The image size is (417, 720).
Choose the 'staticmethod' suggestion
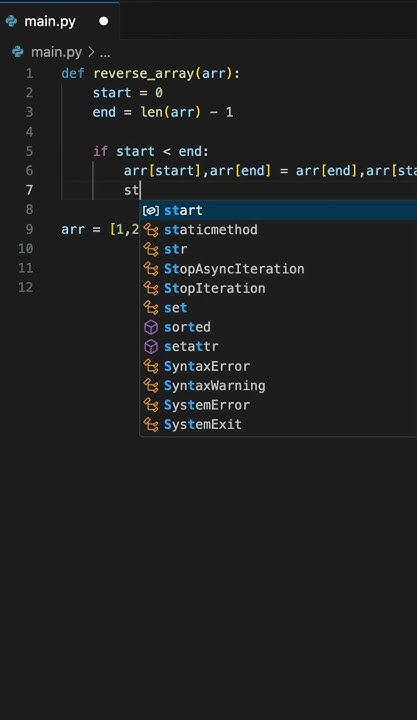(278, 230)
